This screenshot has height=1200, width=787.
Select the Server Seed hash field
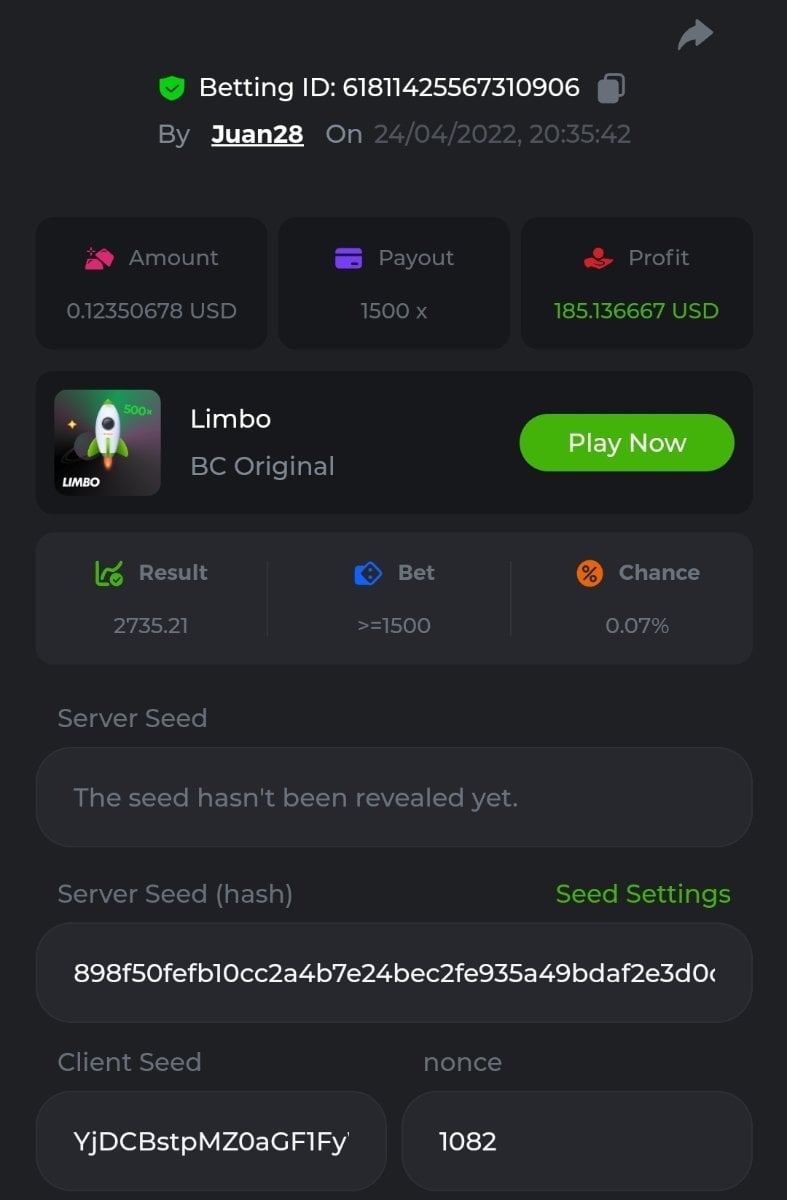[393, 973]
